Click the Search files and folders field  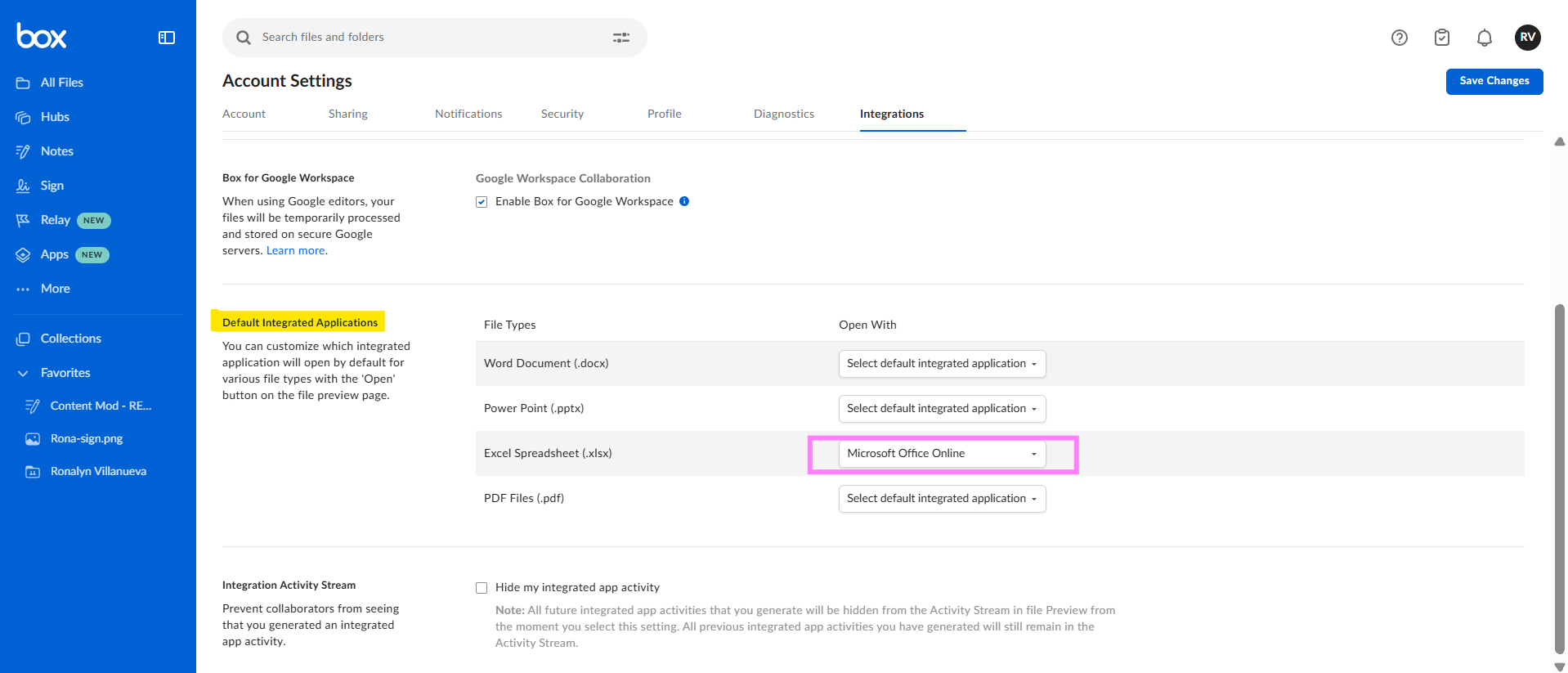click(x=434, y=38)
